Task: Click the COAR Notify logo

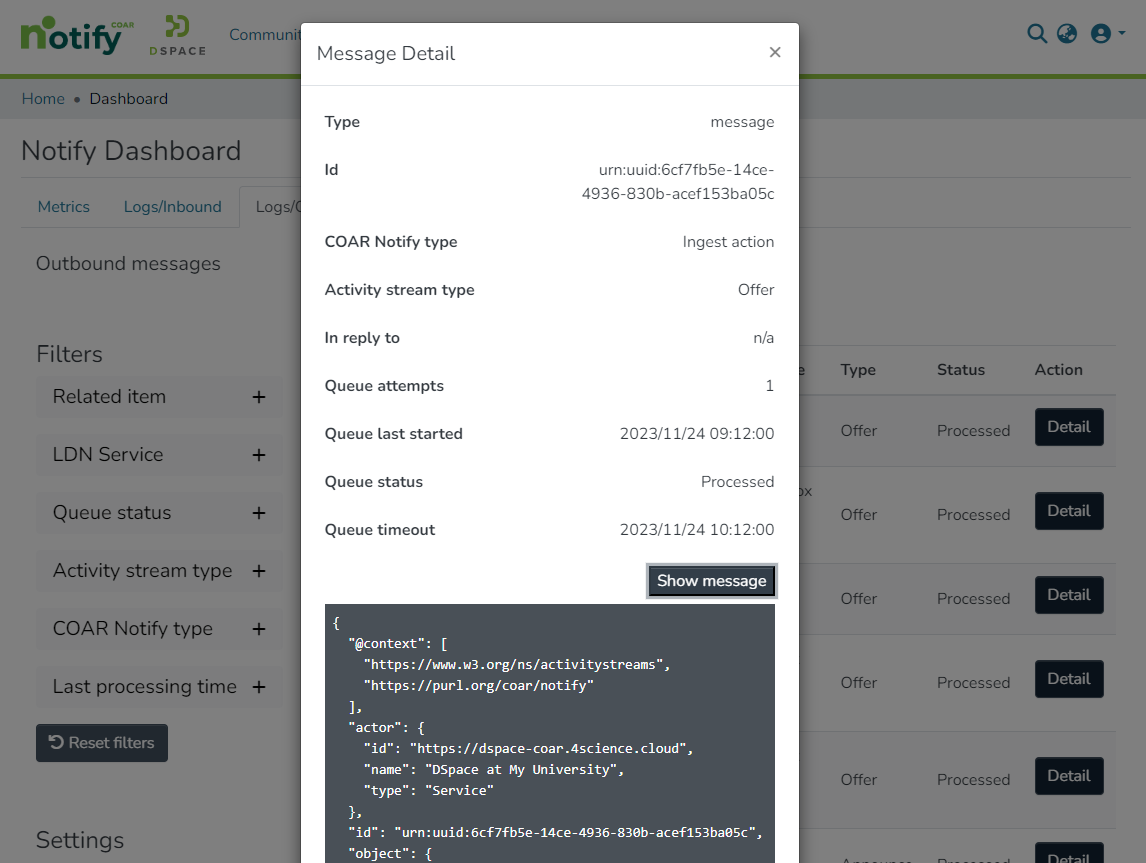Action: pos(77,36)
